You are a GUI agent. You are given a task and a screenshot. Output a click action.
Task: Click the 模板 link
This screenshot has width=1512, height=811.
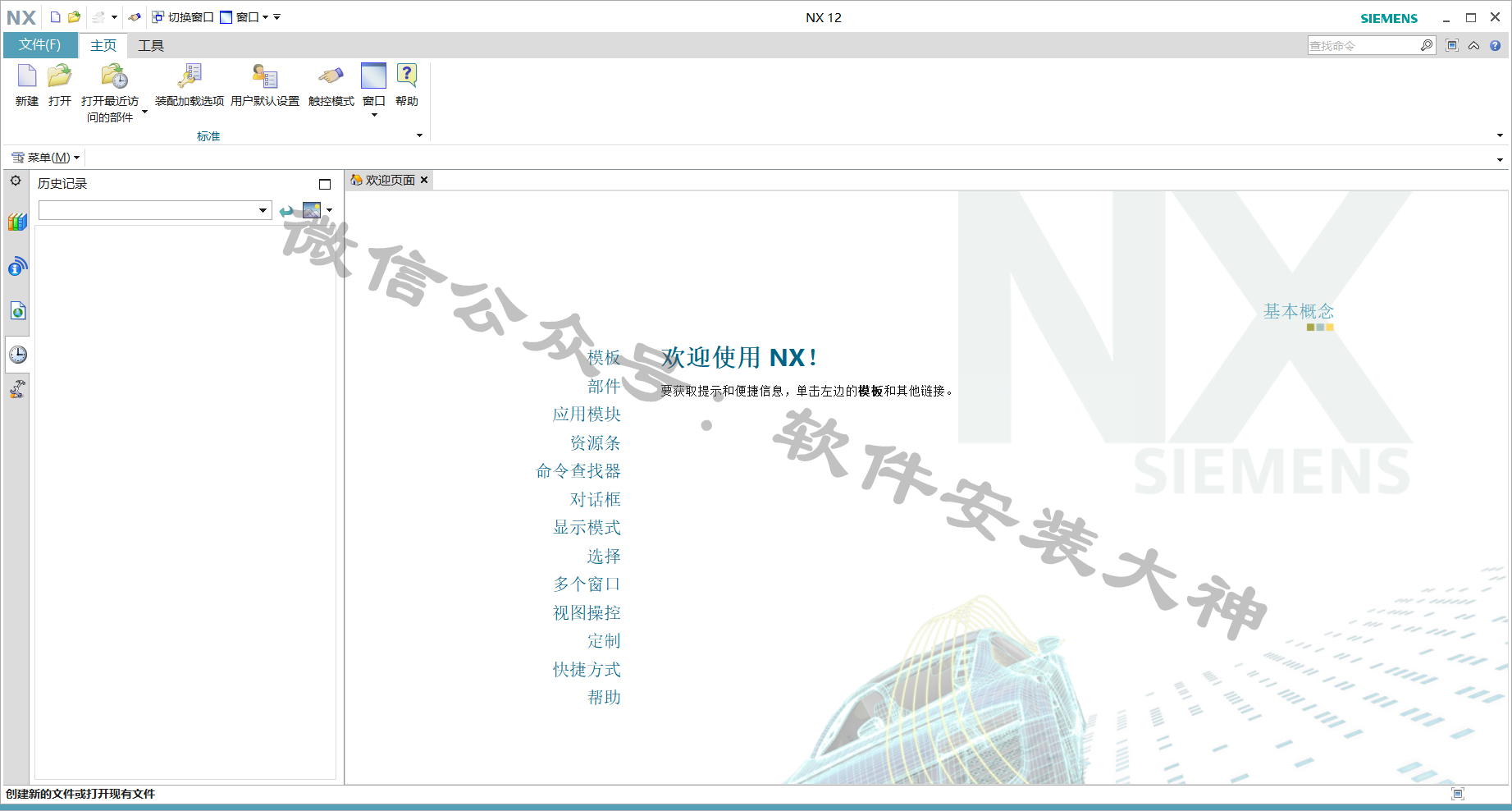(x=604, y=358)
